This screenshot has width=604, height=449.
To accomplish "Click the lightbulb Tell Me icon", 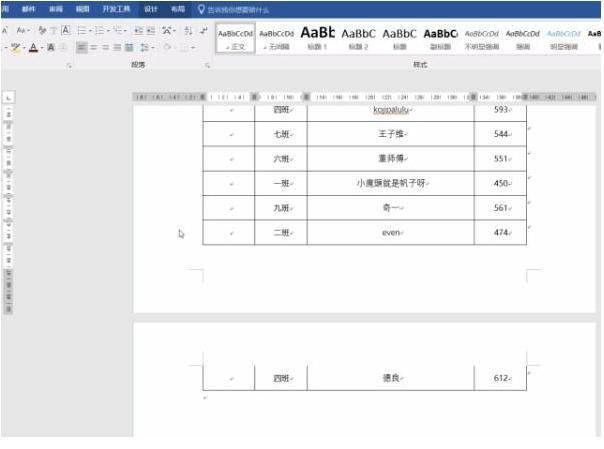I will click(x=201, y=9).
